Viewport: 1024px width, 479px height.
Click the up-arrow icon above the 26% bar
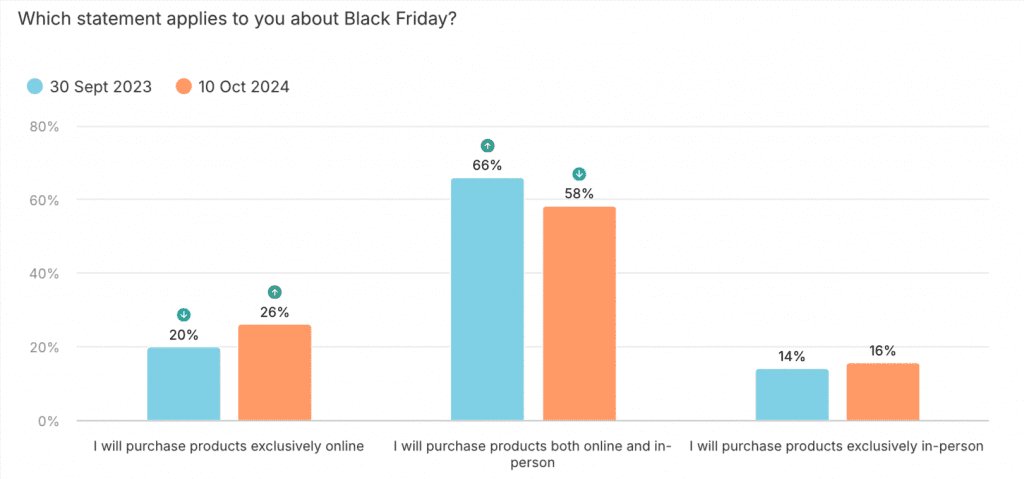tap(275, 292)
